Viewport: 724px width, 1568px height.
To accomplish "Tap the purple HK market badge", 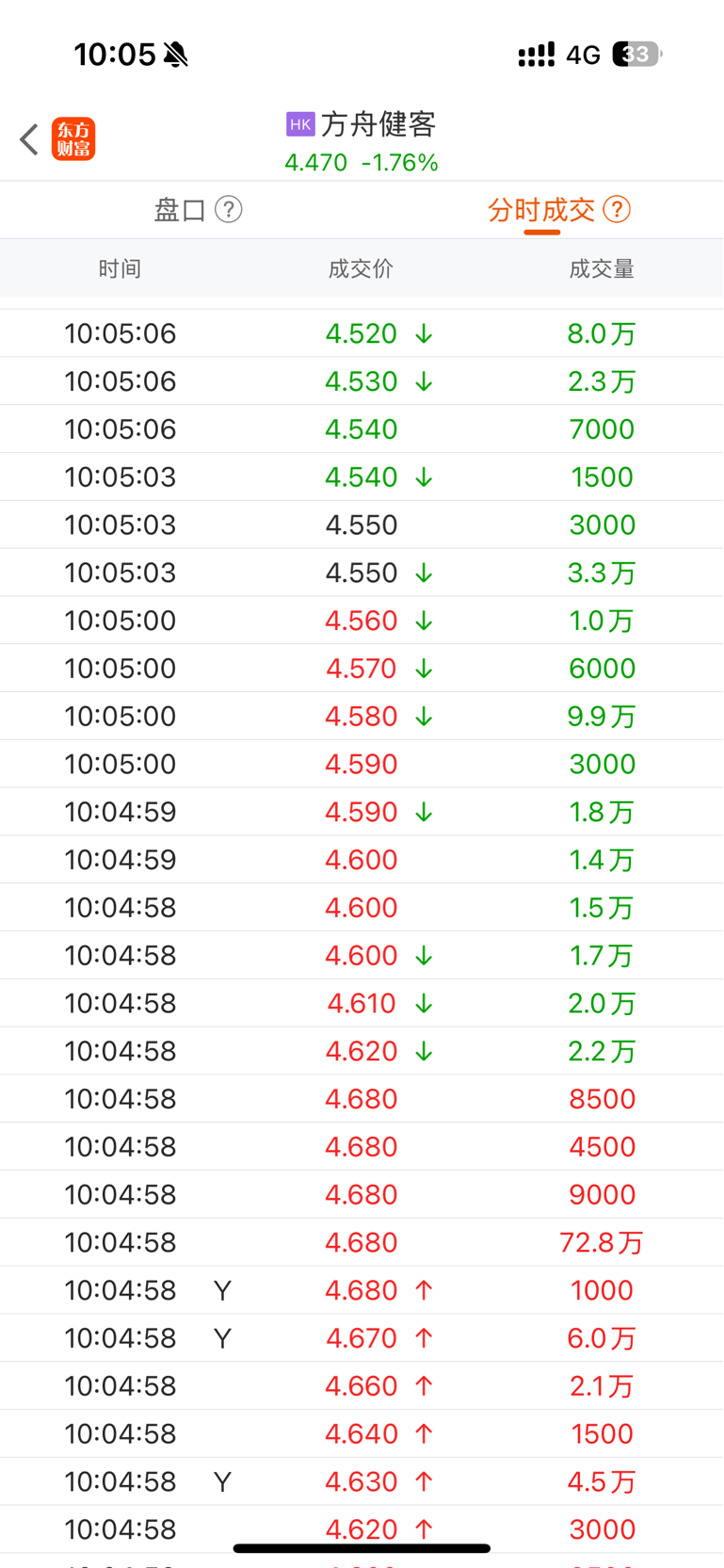I will (300, 124).
